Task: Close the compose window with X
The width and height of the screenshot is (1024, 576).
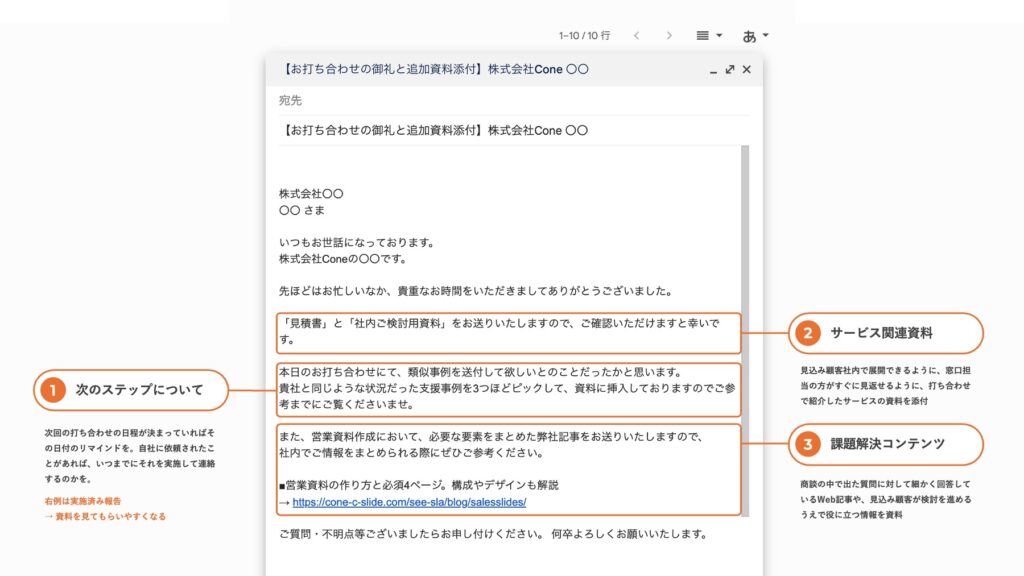Action: (746, 70)
